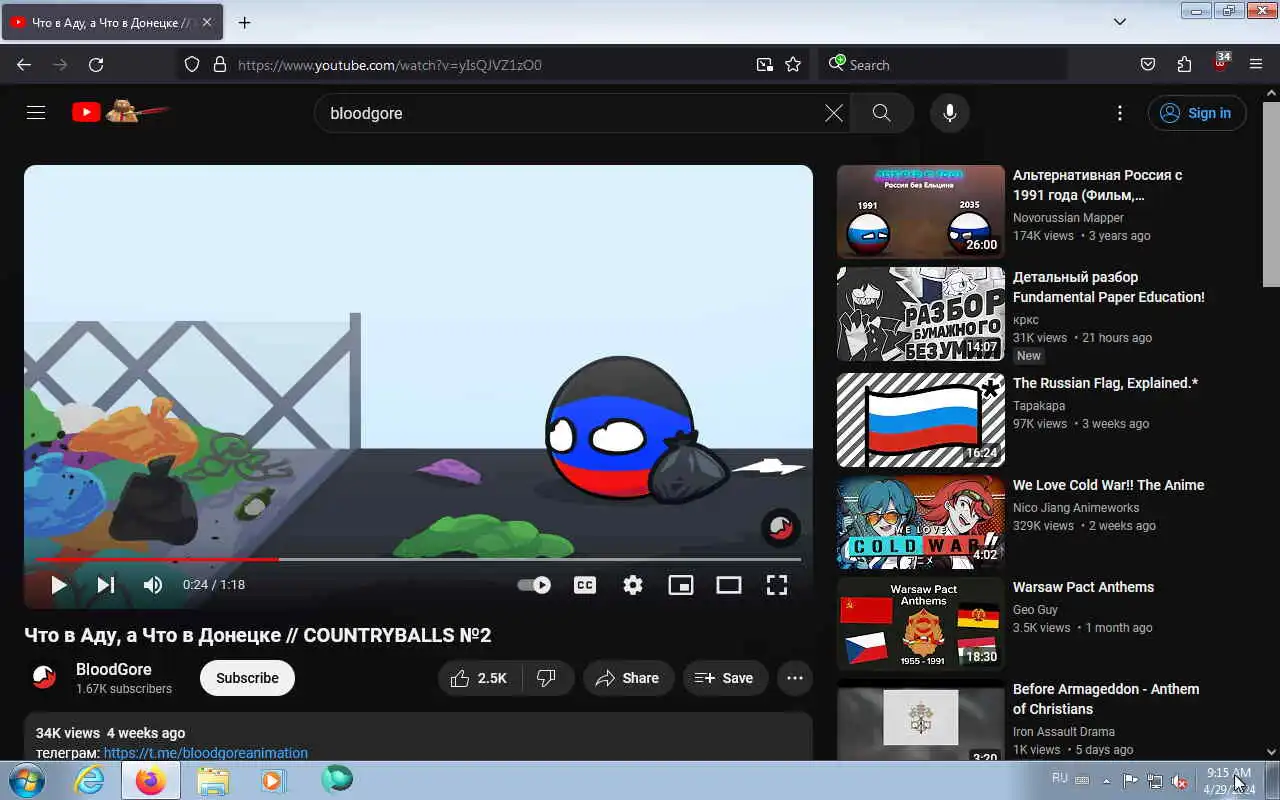The width and height of the screenshot is (1280, 800).
Task: Open Before Armageddon - Anthem of Christians
Action: pos(1106,699)
